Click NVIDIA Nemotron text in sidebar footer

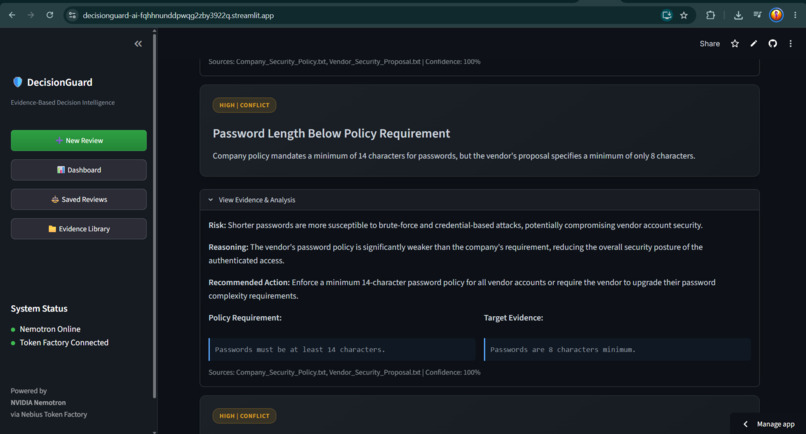point(38,403)
